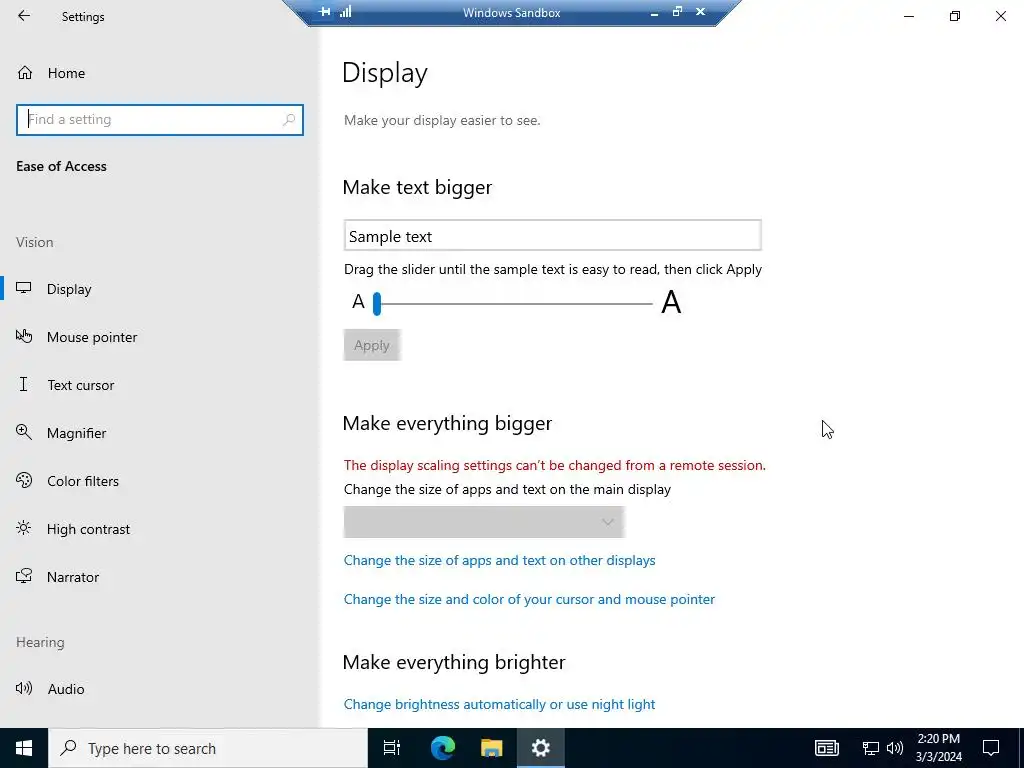The width and height of the screenshot is (1024, 768).
Task: Click the Text cursor I-beam icon
Action: [x=24, y=384]
